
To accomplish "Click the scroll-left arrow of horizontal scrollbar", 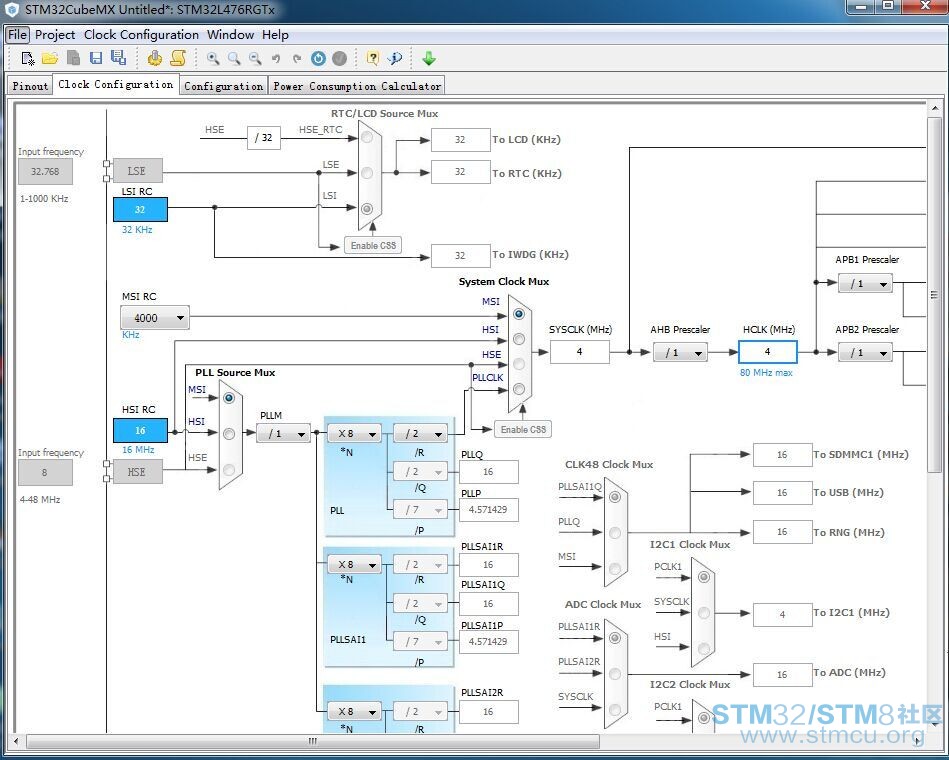I will [x=16, y=741].
